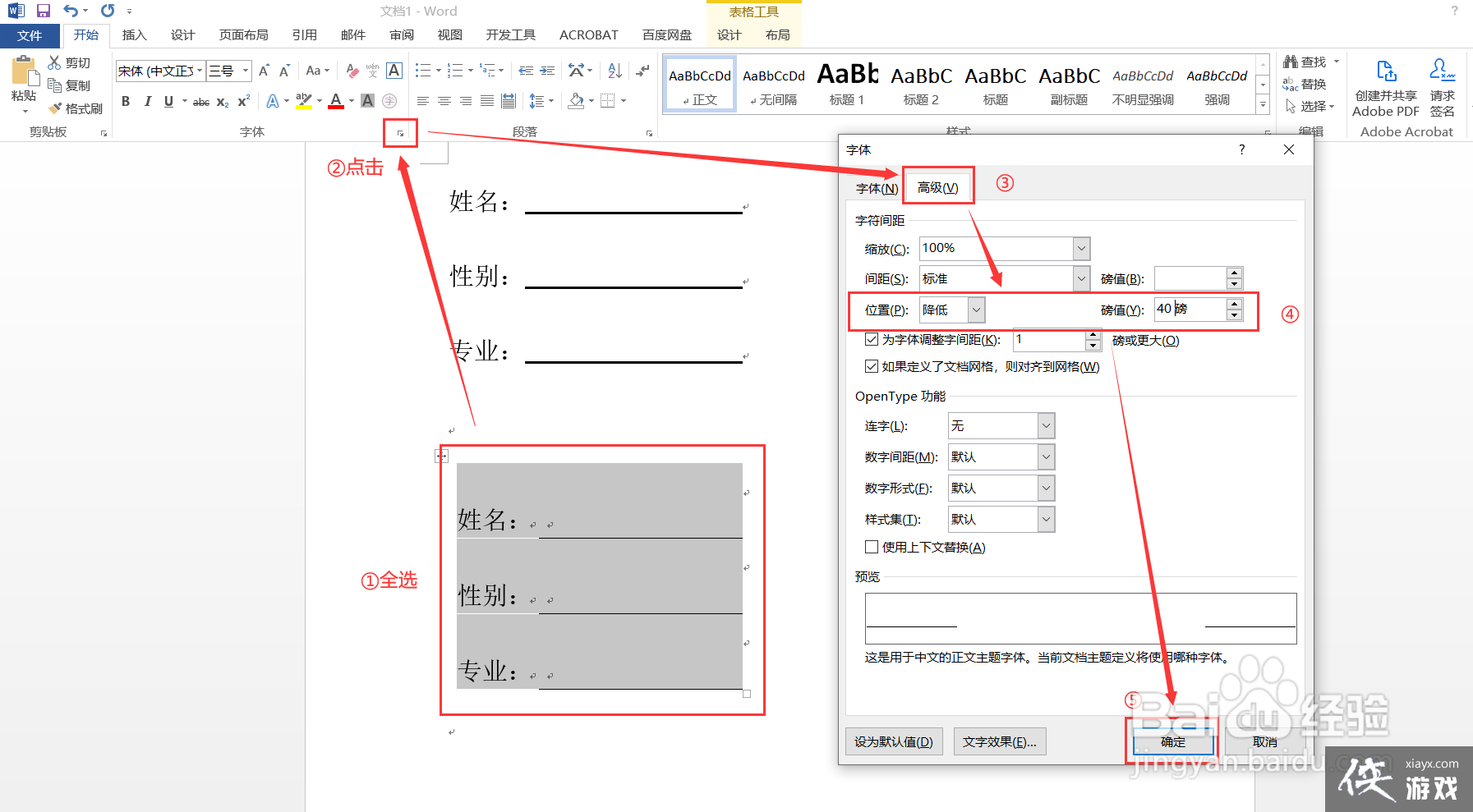This screenshot has width=1473, height=812.
Task: Click the position 磅值 40 磅 field
Action: pos(1190,310)
